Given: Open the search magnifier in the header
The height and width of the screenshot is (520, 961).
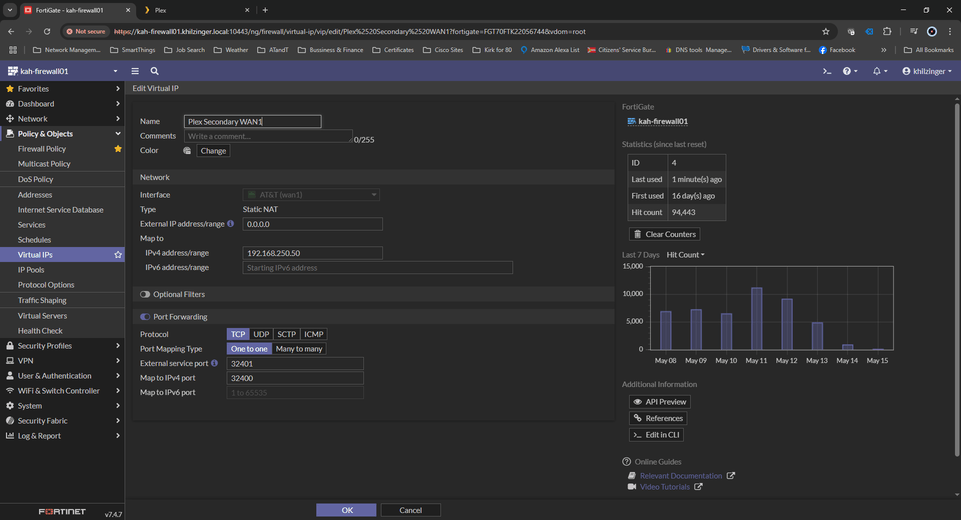Looking at the screenshot, I should (x=154, y=71).
